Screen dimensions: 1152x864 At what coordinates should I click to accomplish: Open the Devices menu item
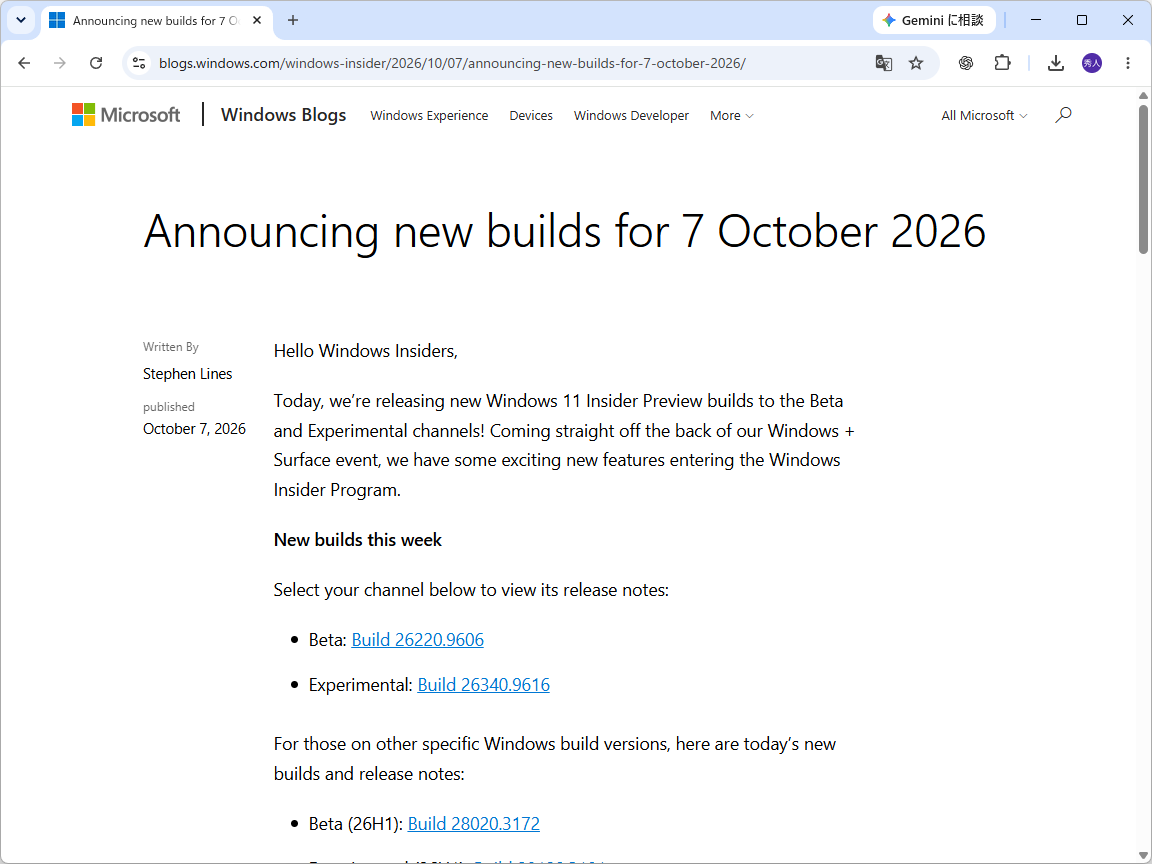(530, 115)
